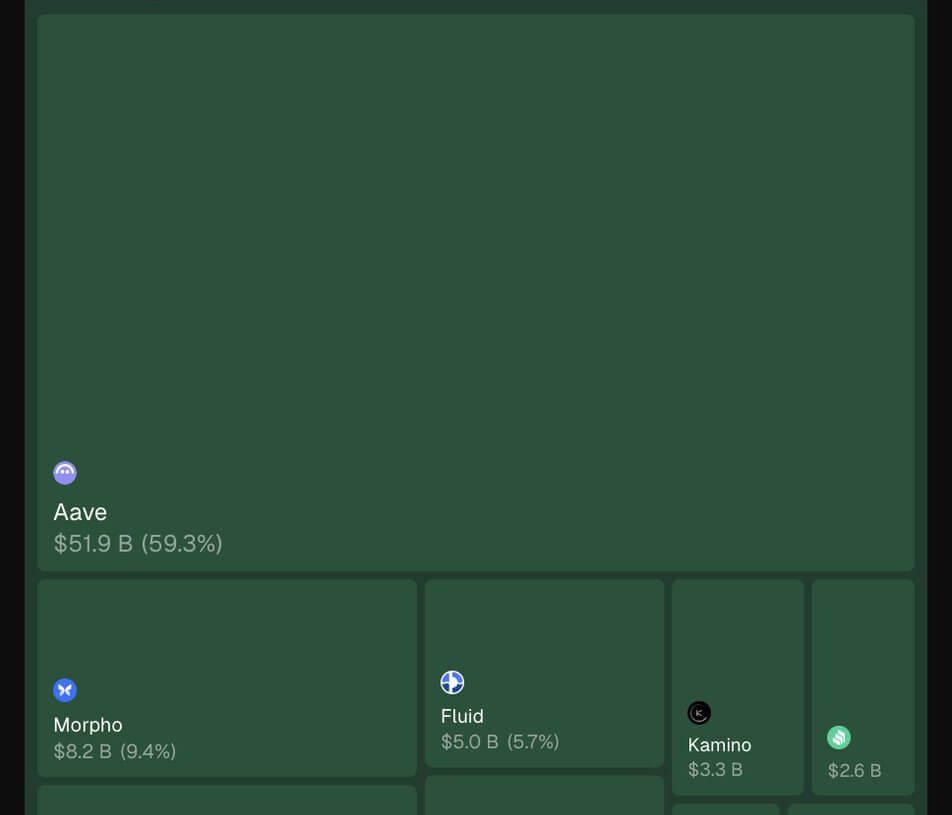This screenshot has width=952, height=815.
Task: Click the $51.9 B (59.3%) value text
Action: click(x=138, y=543)
